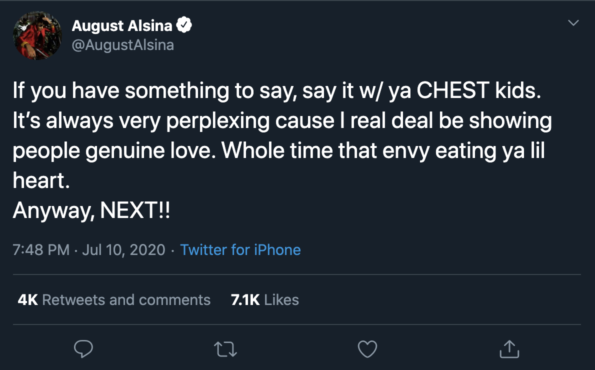Image resolution: width=595 pixels, height=370 pixels.
Task: Click the blue verified checkmark badge
Action: 184,25
